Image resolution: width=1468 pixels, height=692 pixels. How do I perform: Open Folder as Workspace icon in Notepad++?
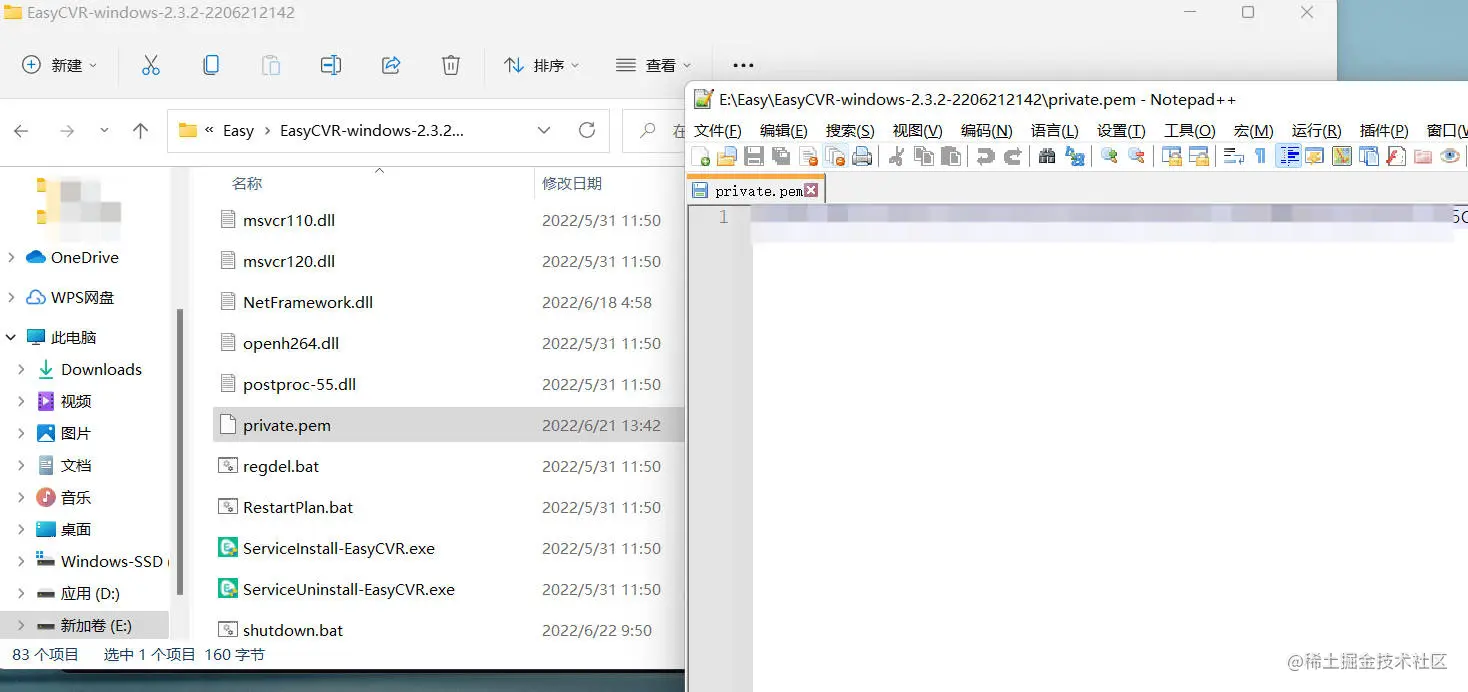[x=1423, y=156]
